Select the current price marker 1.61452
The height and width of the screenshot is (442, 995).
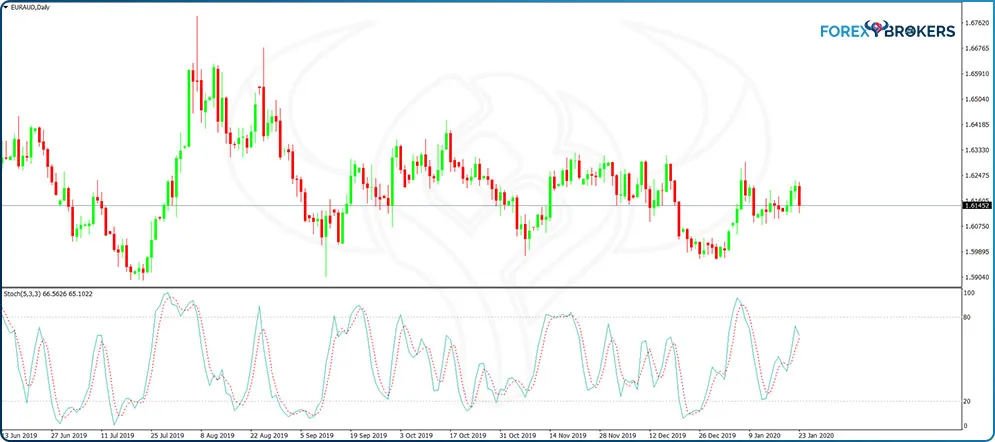tap(975, 205)
